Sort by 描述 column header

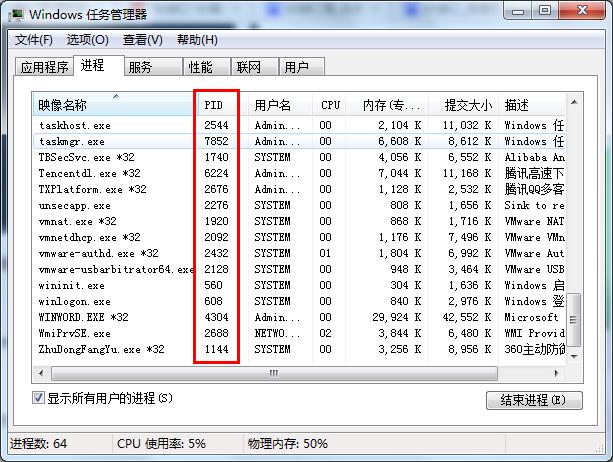pos(532,105)
